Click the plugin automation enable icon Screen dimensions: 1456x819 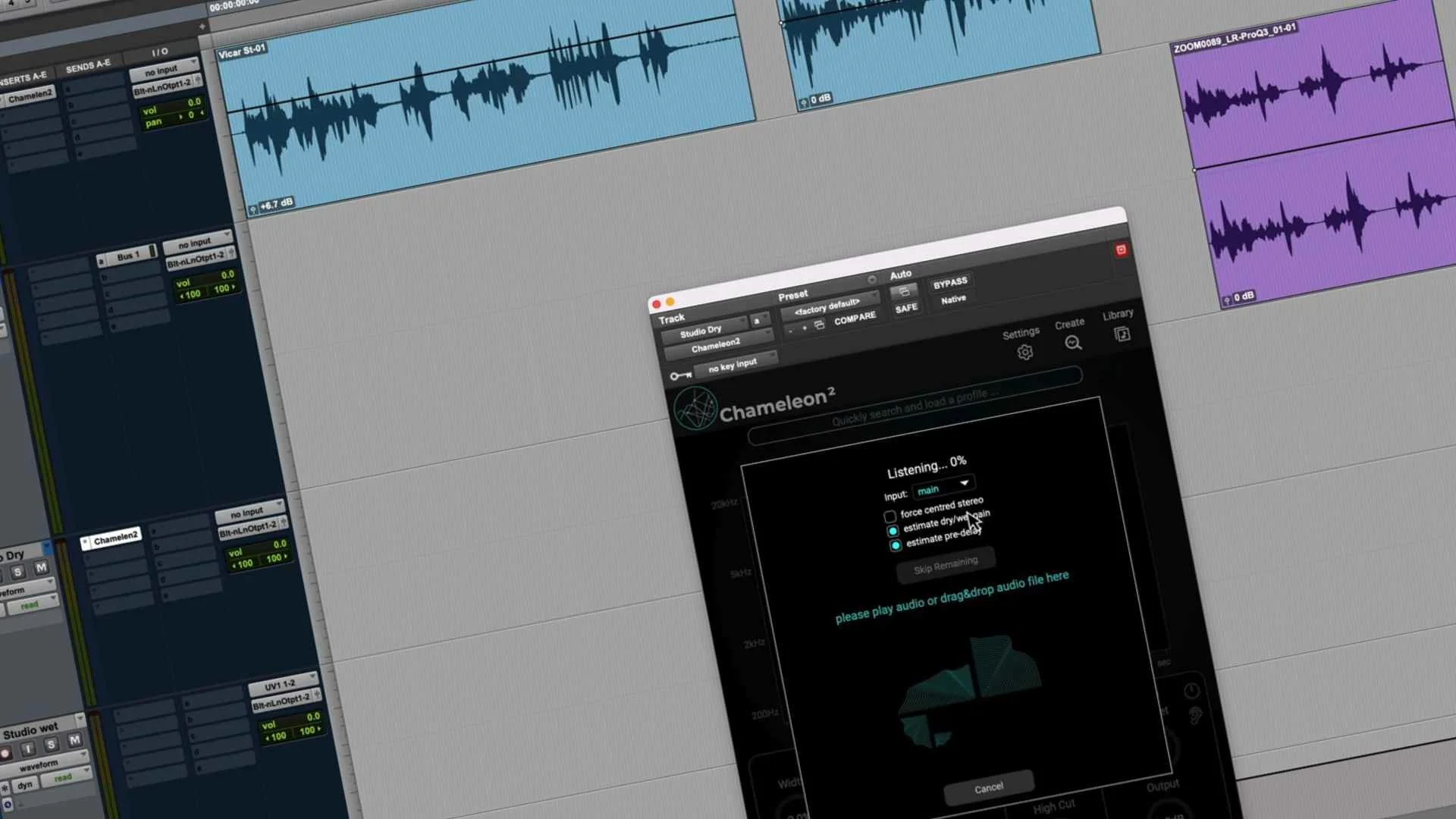click(x=903, y=292)
